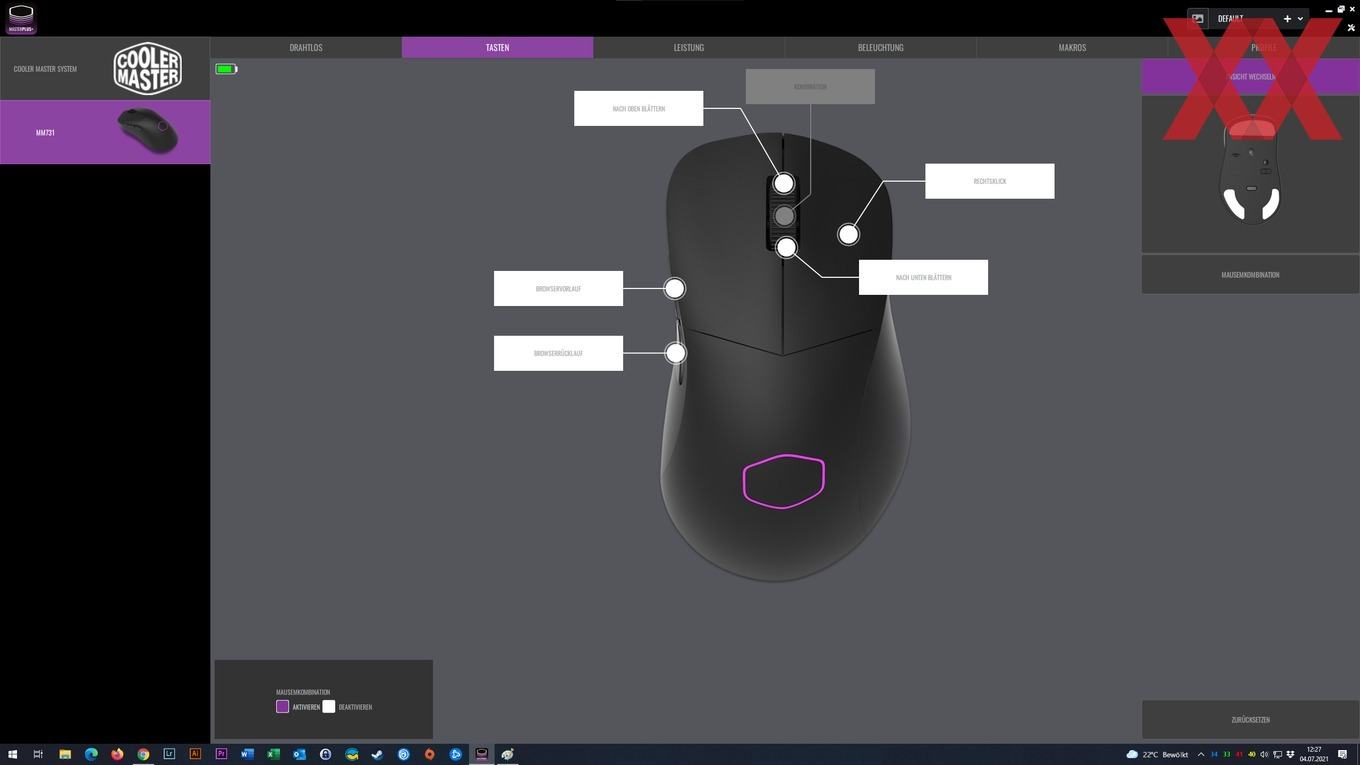The height and width of the screenshot is (765, 1360).
Task: Open Task View in taskbar
Action: coord(38,754)
